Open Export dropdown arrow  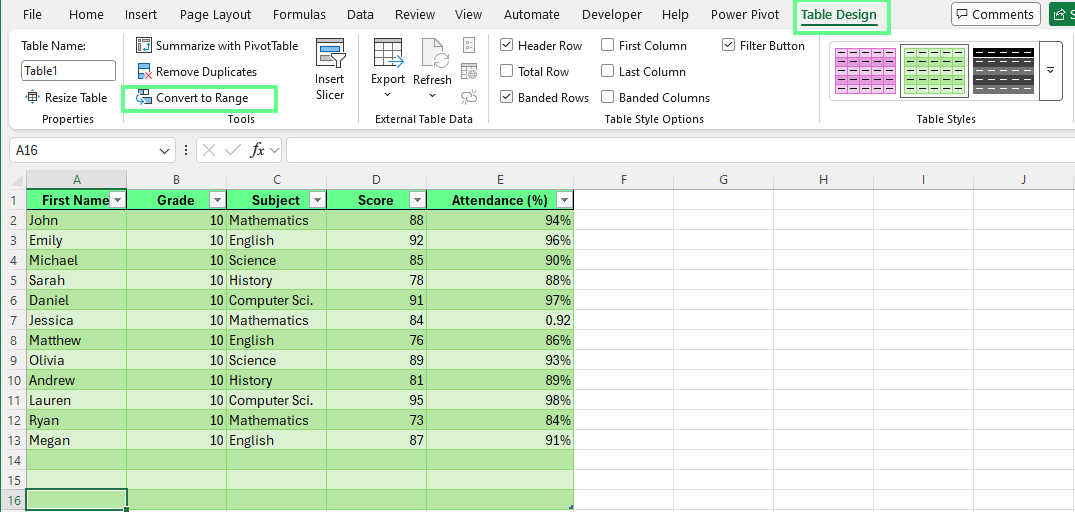click(388, 95)
